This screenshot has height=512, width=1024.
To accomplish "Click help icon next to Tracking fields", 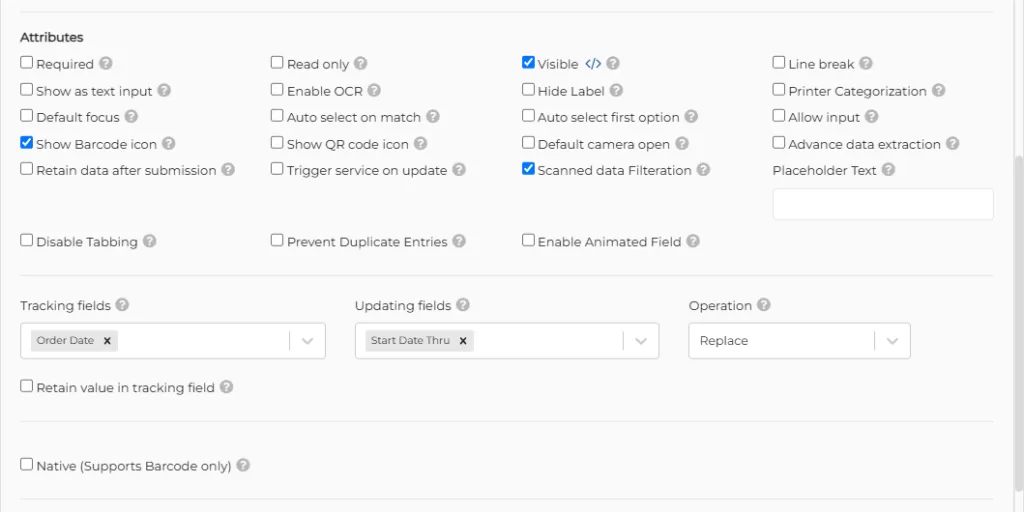I will click(x=122, y=305).
